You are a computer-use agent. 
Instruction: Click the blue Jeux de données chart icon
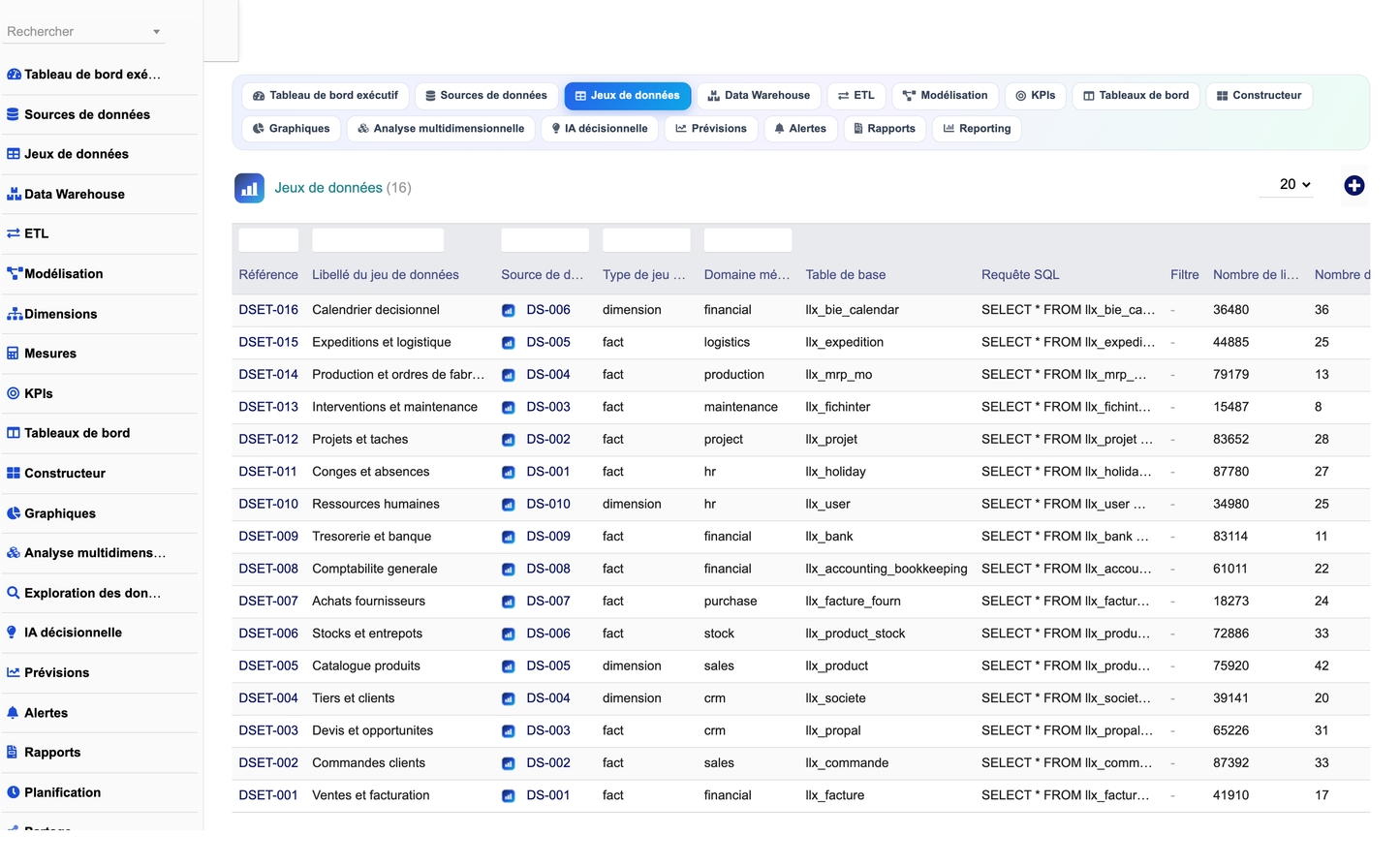pyautogui.click(x=249, y=188)
